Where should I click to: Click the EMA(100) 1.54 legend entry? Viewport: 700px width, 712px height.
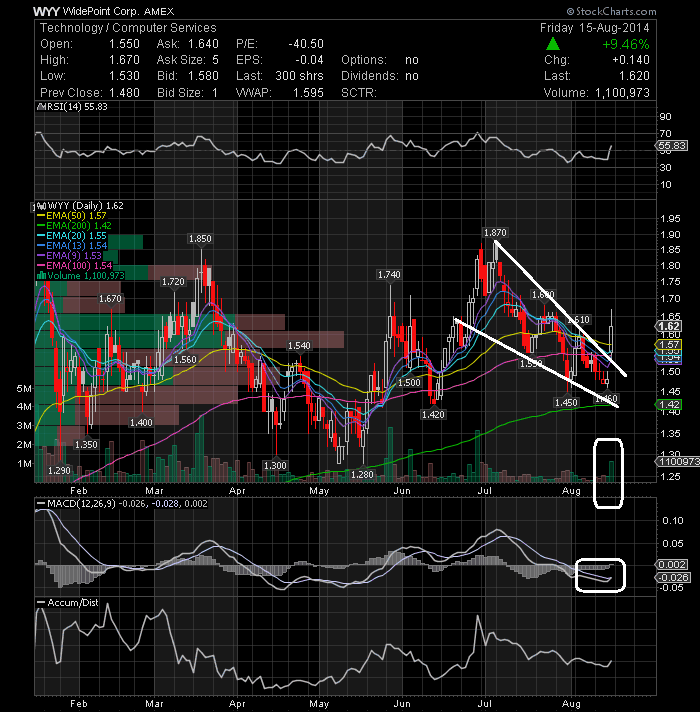(74, 266)
